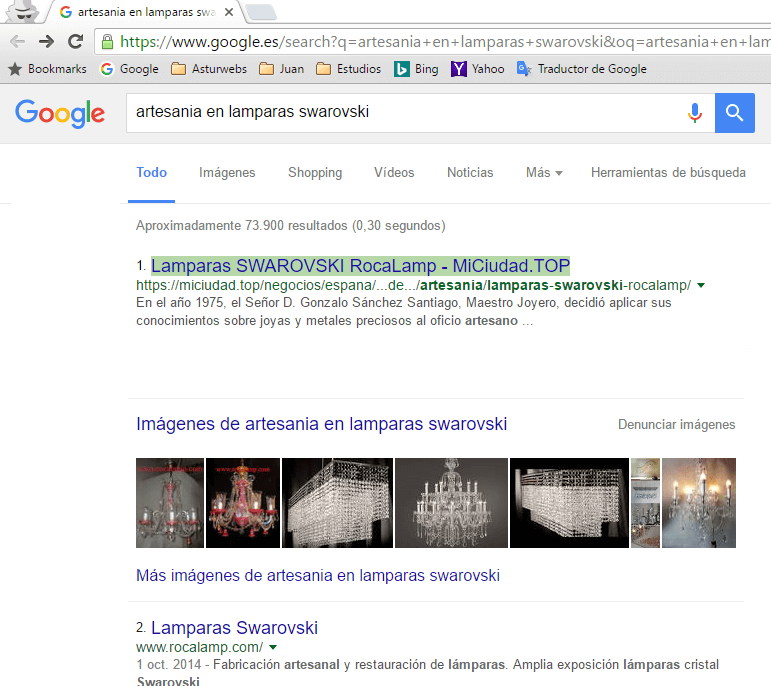Expand the Más dropdown menu
Viewport: 771px width, 686px height.
click(x=544, y=173)
